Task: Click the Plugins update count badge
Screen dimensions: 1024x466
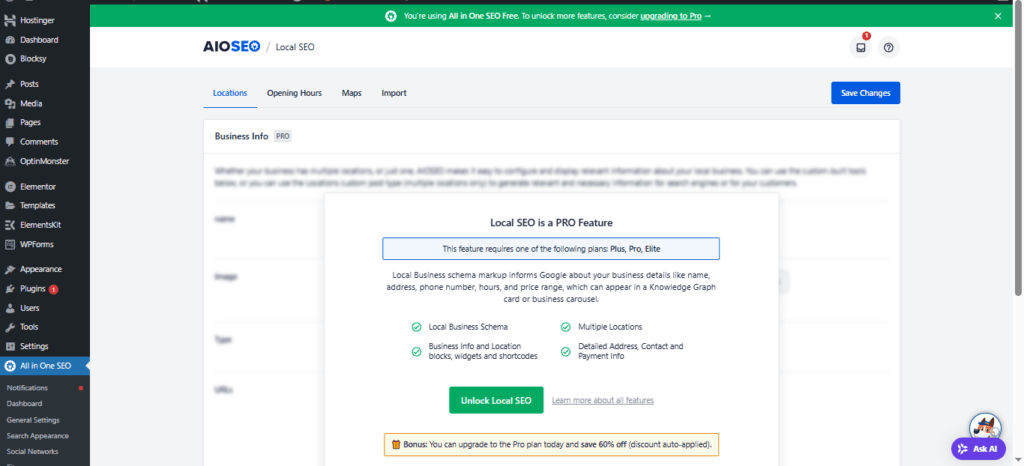Action: (54, 288)
